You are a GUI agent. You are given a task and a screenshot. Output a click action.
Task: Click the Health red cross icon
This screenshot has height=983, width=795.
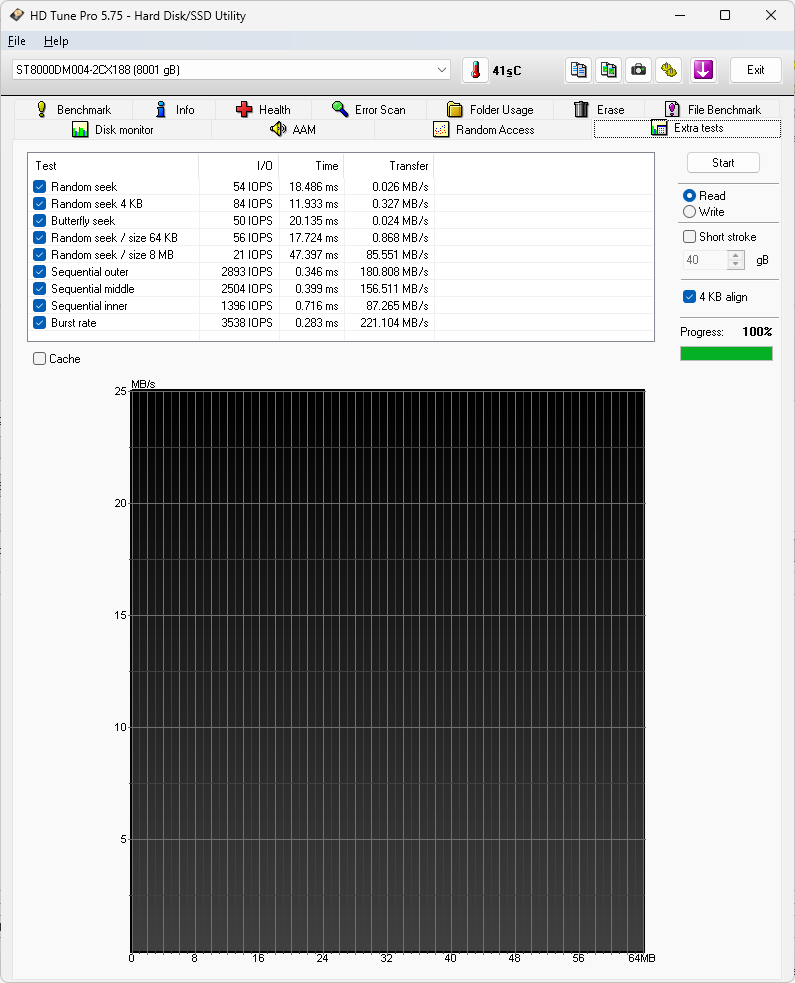[x=244, y=110]
